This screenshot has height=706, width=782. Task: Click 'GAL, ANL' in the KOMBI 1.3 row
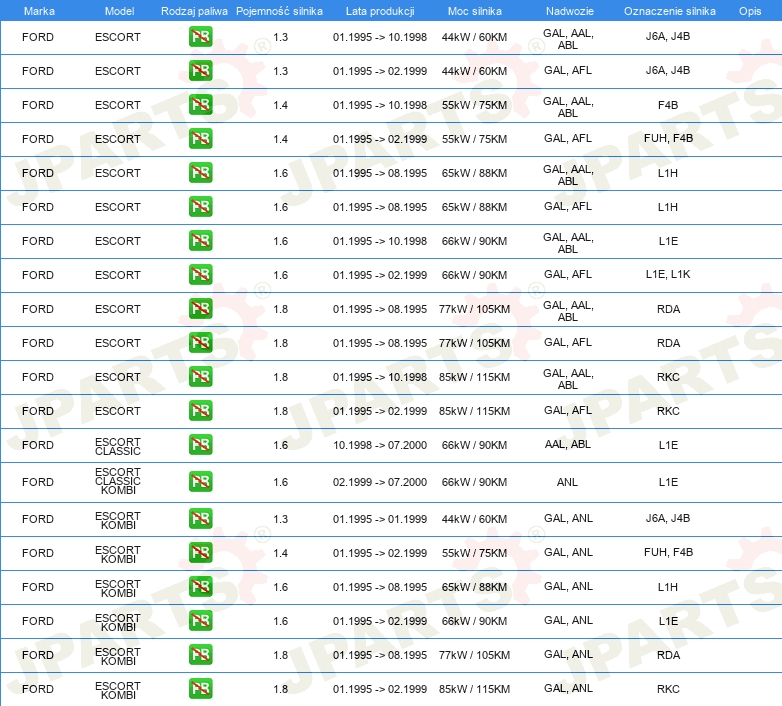[568, 519]
